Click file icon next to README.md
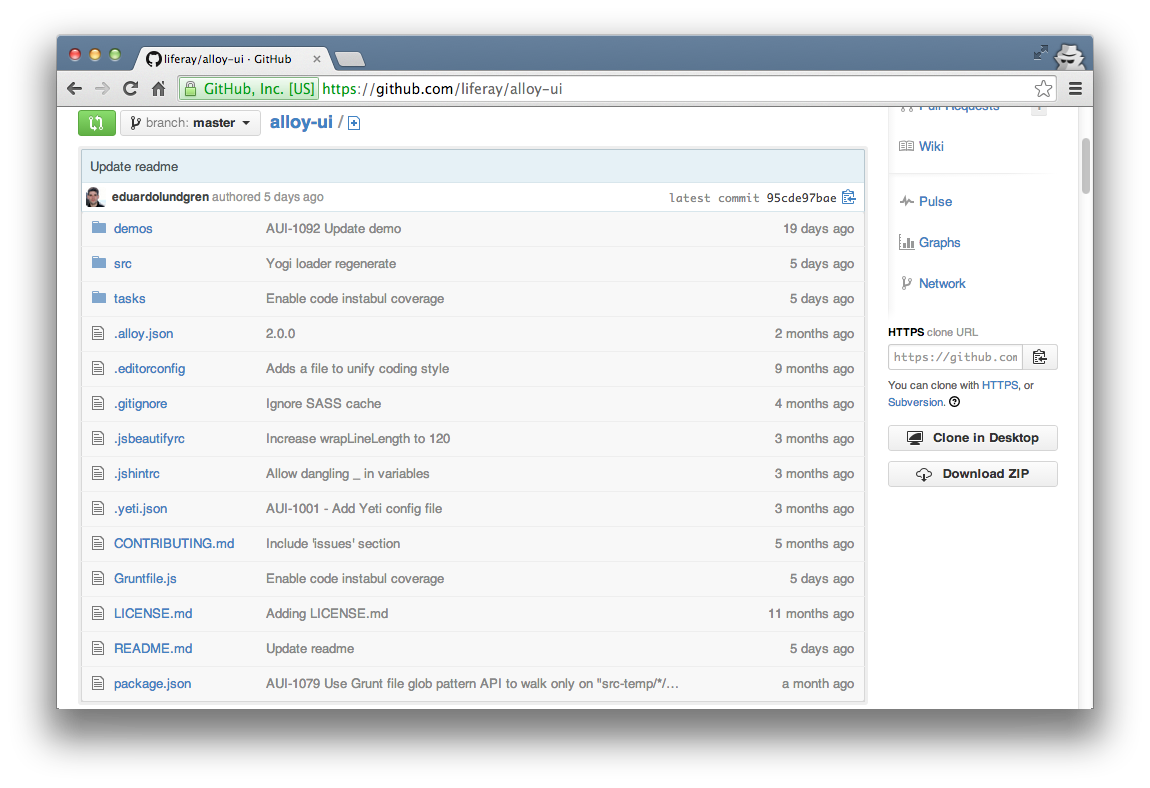The image size is (1150, 788). coord(98,648)
